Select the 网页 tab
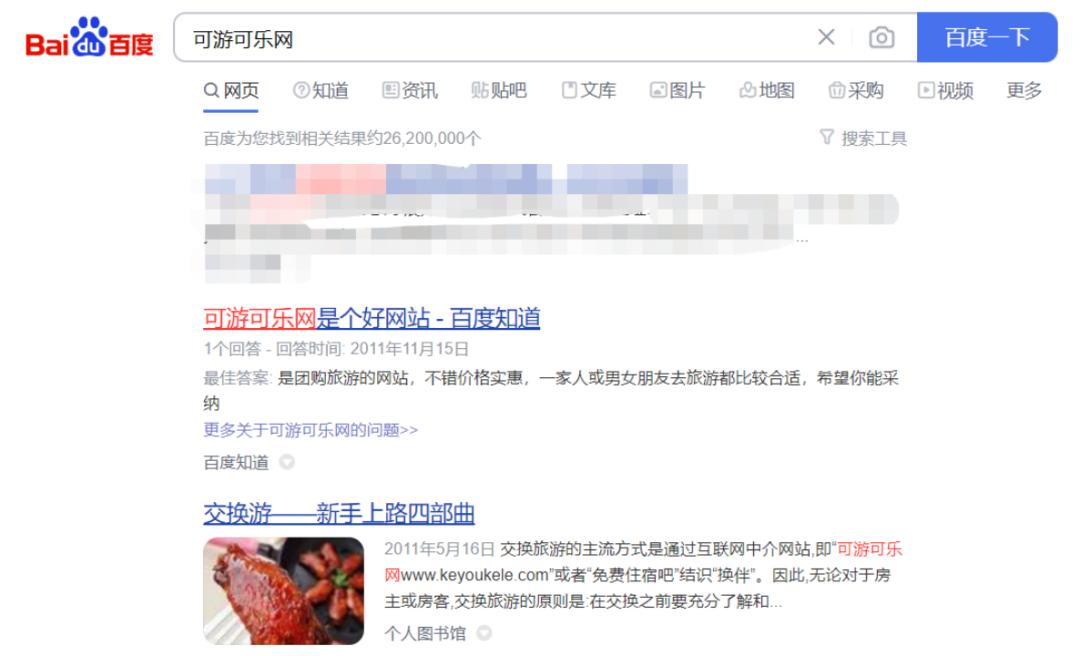The height and width of the screenshot is (656, 1080). [x=231, y=90]
